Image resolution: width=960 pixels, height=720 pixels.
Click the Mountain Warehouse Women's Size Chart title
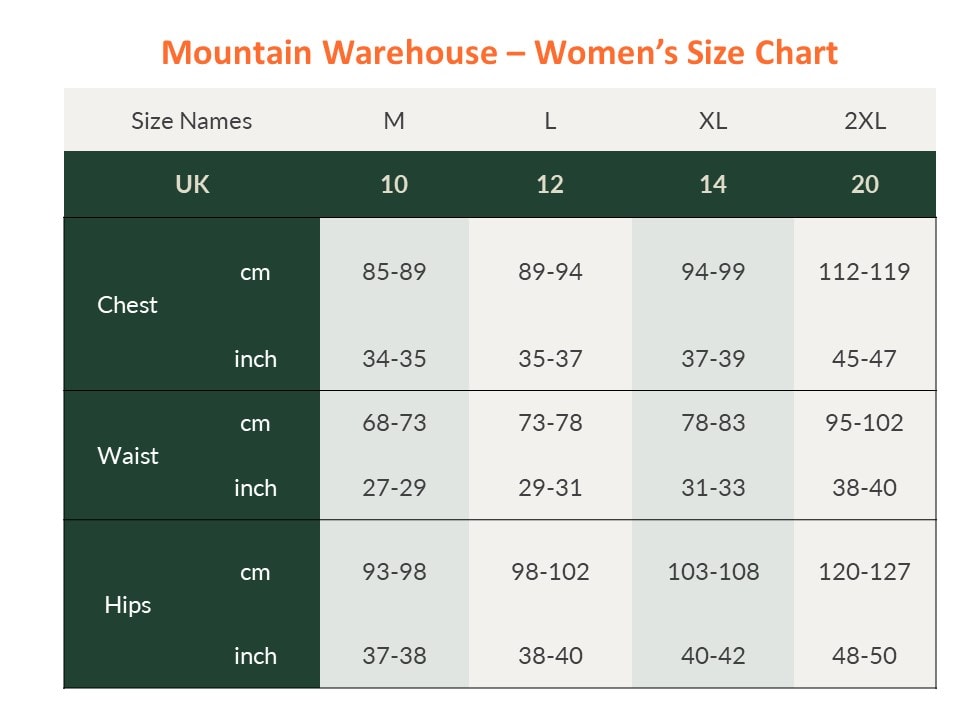coord(499,53)
